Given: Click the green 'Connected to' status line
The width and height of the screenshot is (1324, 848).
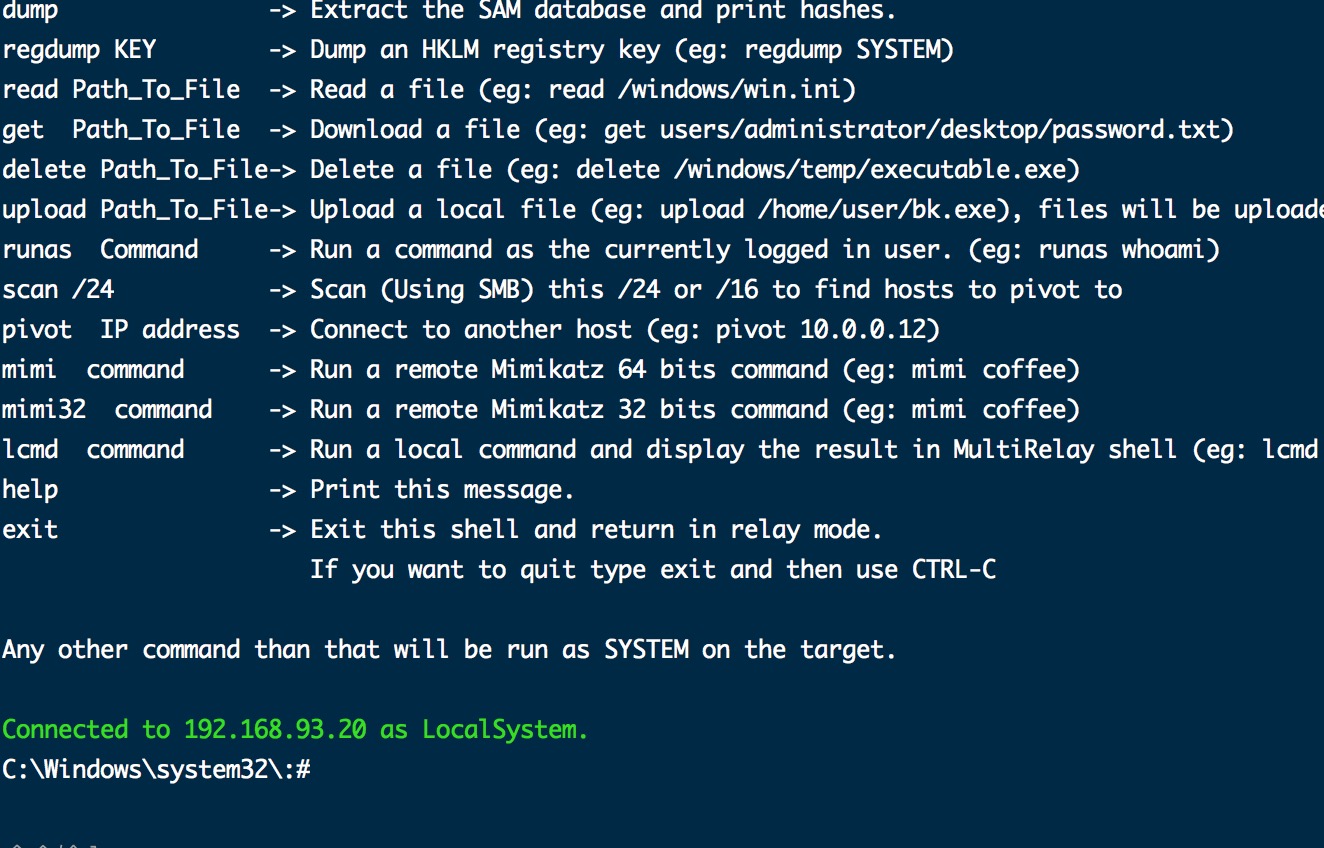Looking at the screenshot, I should 295,730.
